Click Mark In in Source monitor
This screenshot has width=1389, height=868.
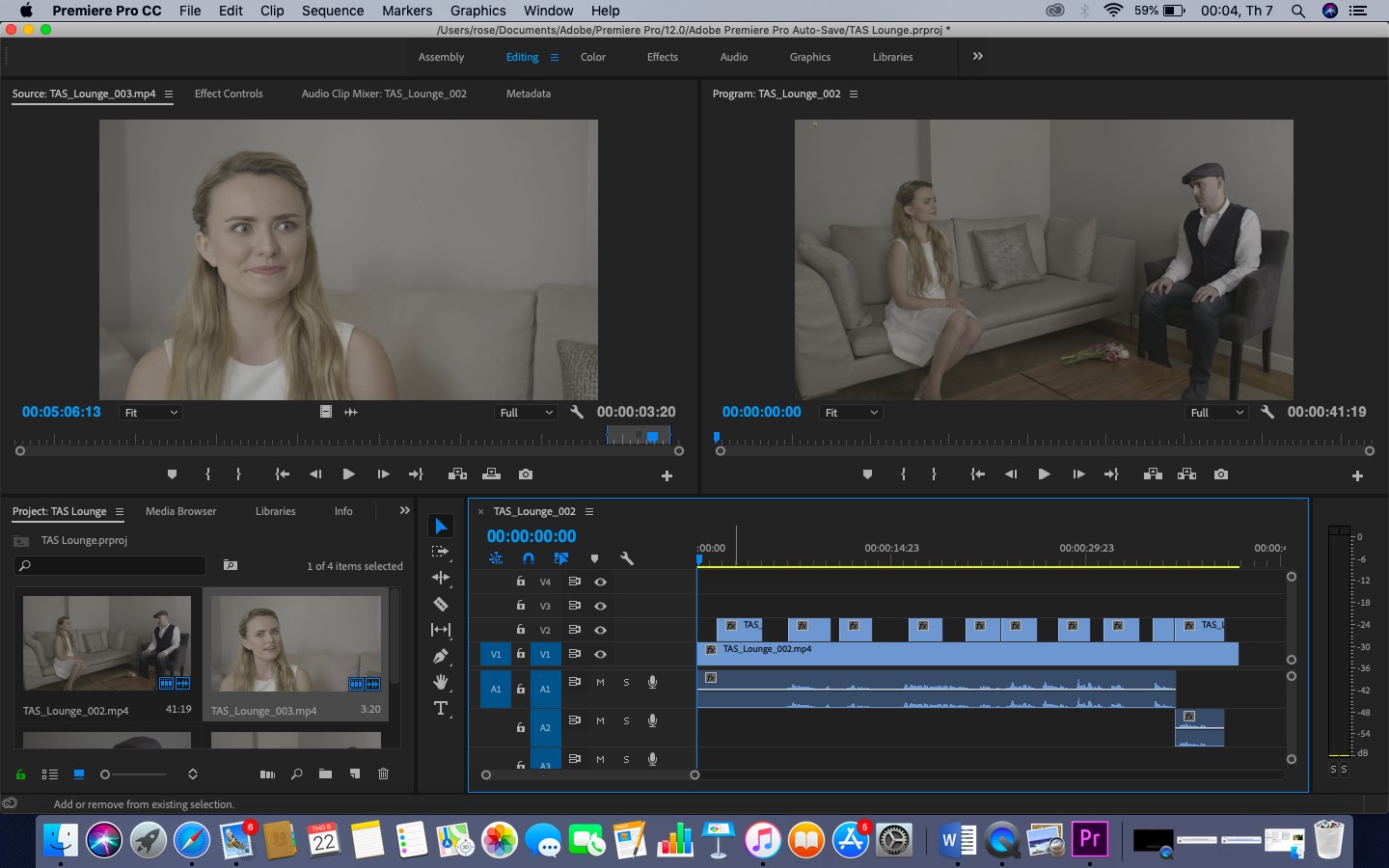(x=208, y=475)
